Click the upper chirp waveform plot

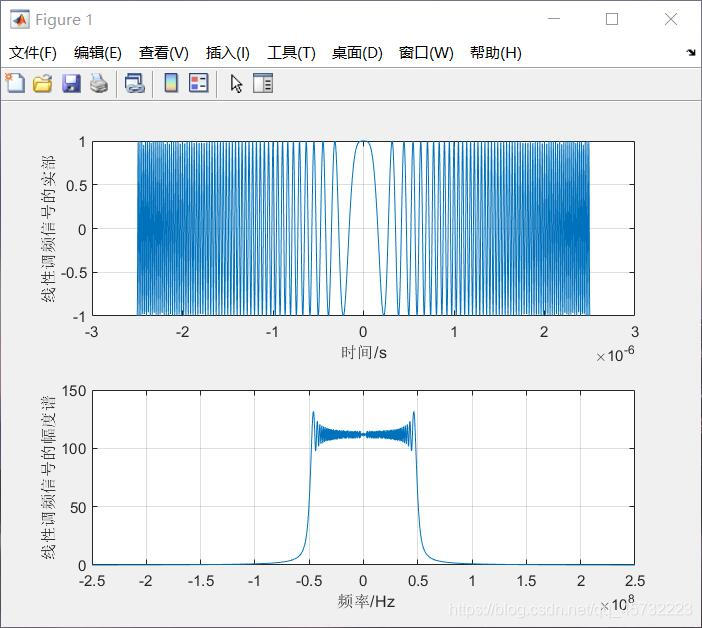363,228
